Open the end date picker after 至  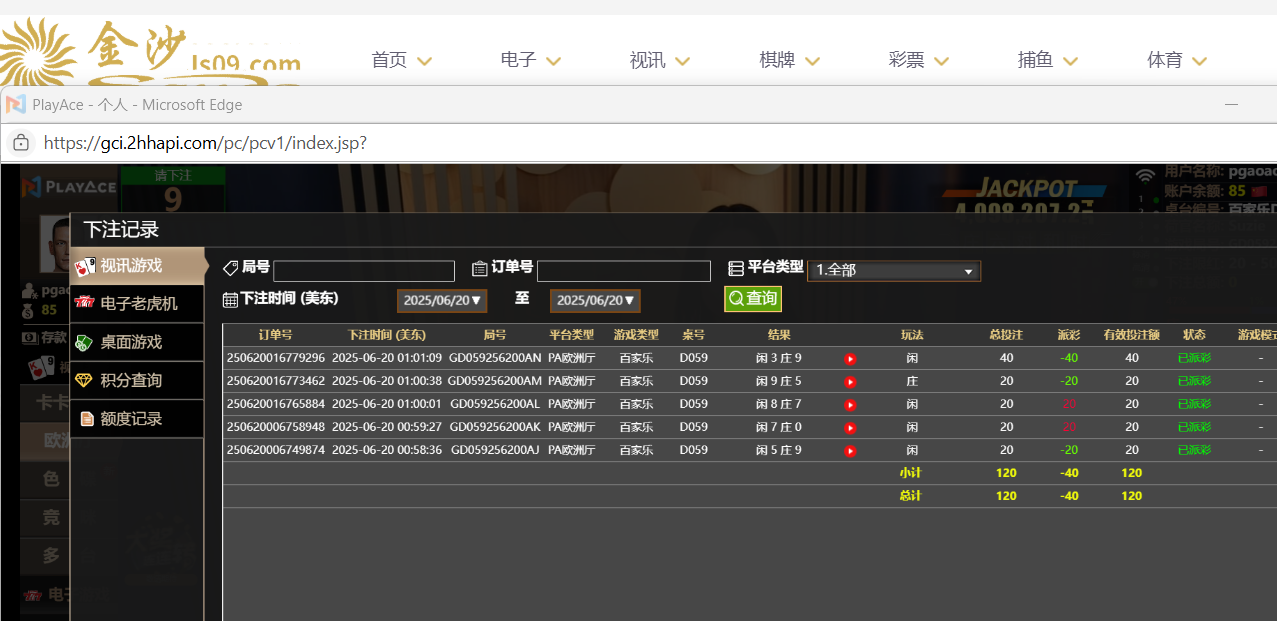pos(595,301)
